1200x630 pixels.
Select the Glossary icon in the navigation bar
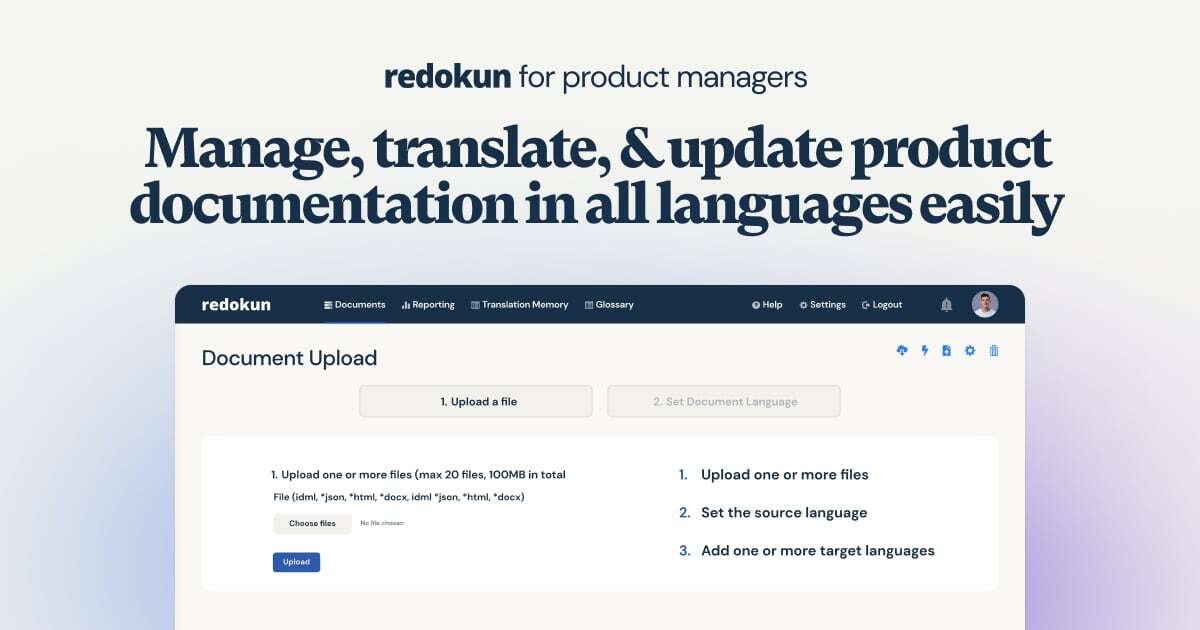tap(589, 305)
